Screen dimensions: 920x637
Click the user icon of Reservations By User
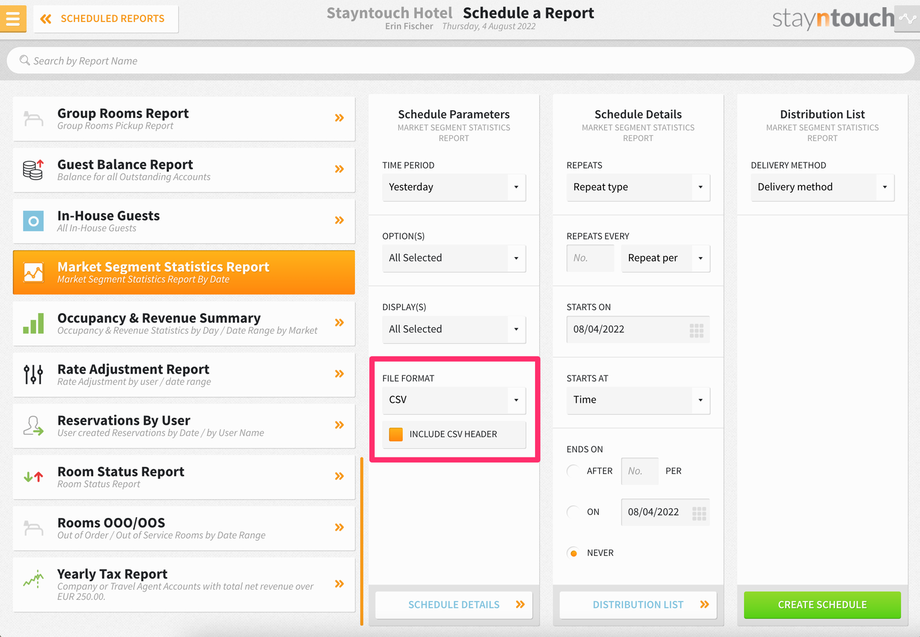point(33,425)
